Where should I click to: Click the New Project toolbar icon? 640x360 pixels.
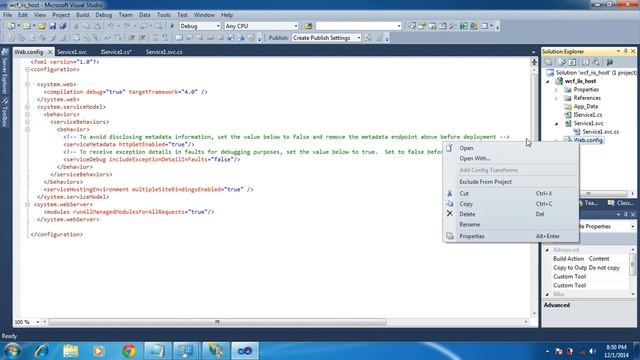(11, 26)
